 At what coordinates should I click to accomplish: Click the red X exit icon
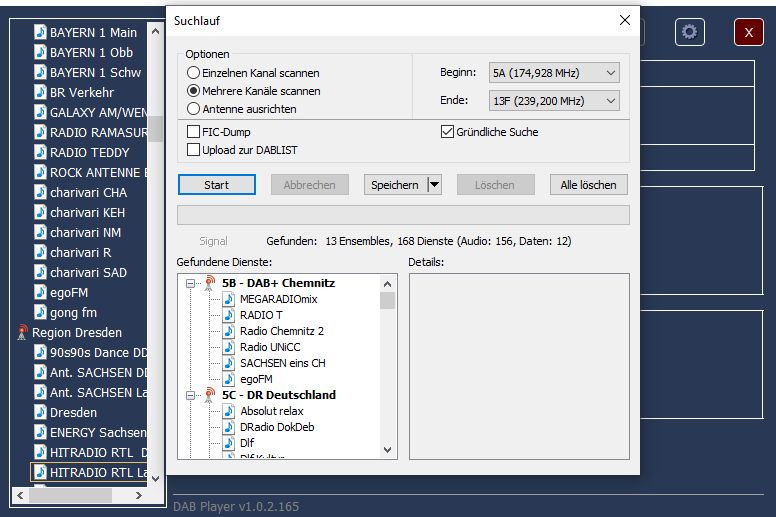(x=748, y=32)
